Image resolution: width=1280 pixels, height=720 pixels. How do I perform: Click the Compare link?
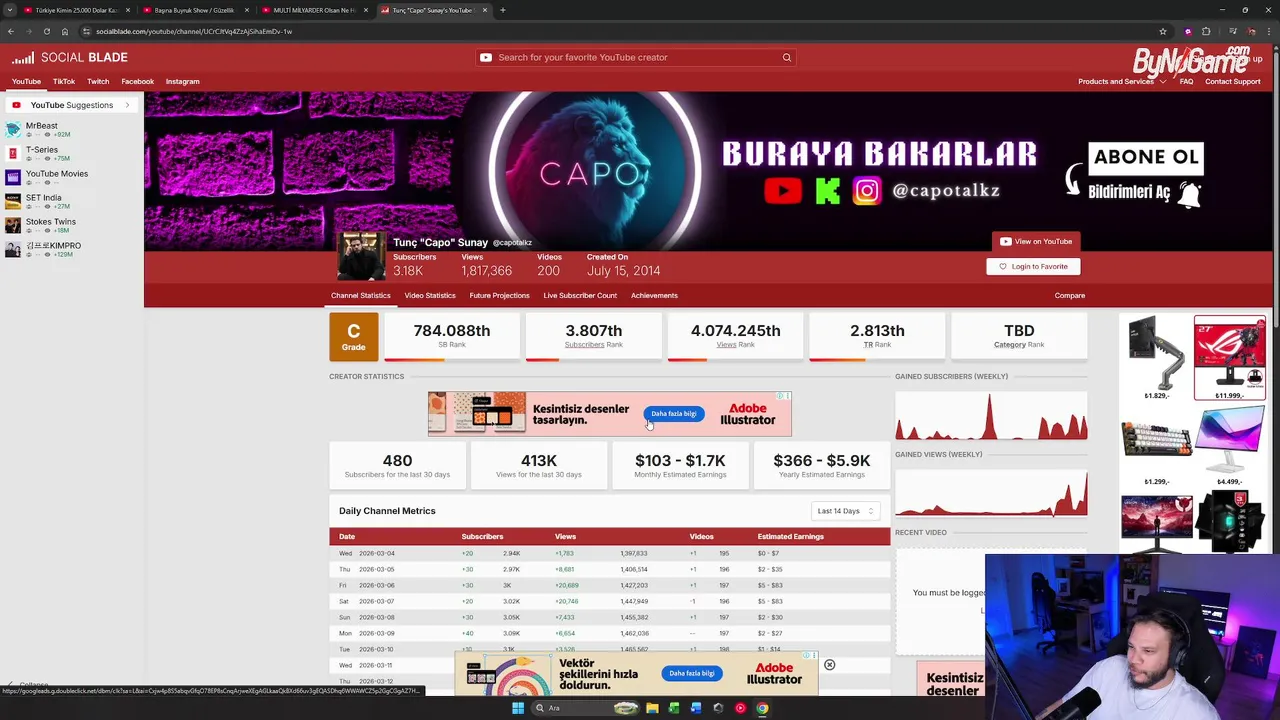click(1069, 295)
